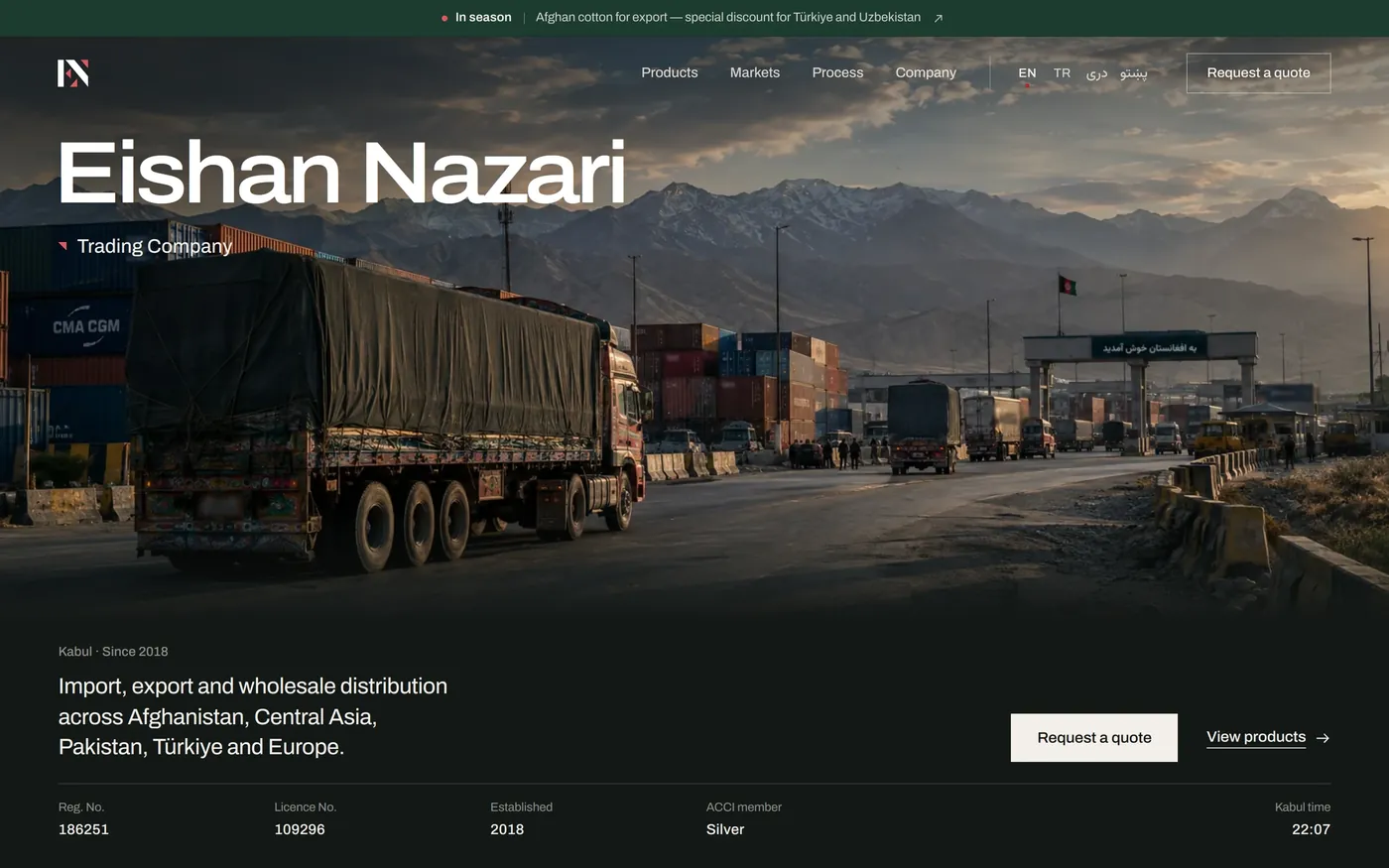Viewport: 1389px width, 868px height.
Task: Click registration number 186251
Action: (x=83, y=829)
